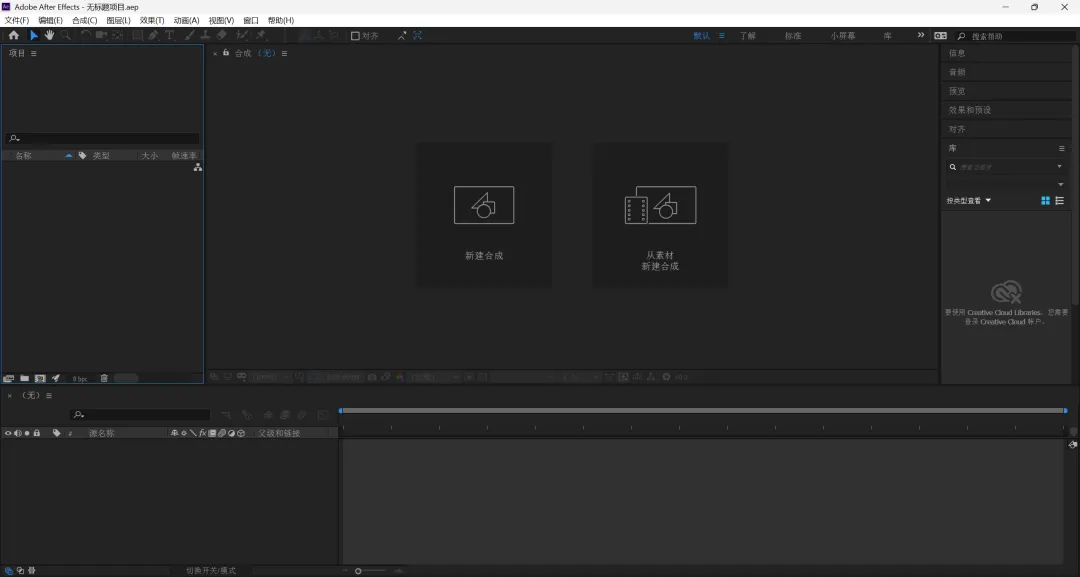Select the Eraser tool
The width and height of the screenshot is (1080, 577).
point(221,35)
